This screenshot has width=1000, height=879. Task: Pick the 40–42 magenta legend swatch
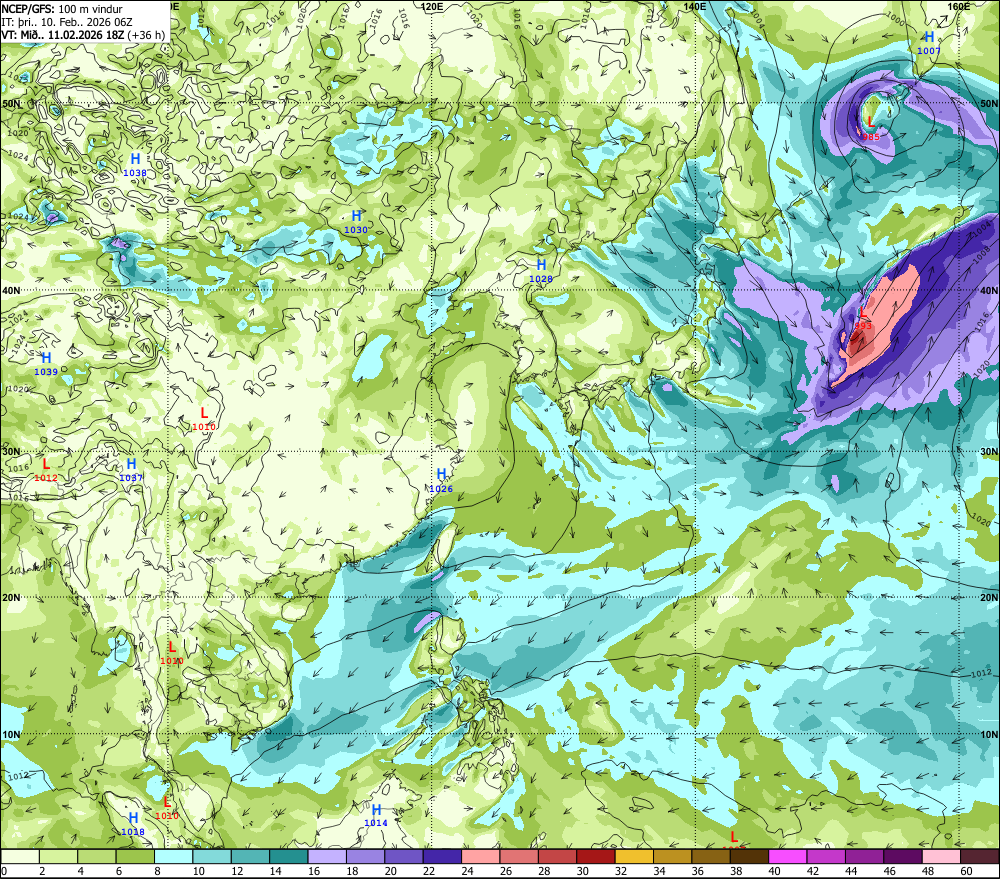788,856
